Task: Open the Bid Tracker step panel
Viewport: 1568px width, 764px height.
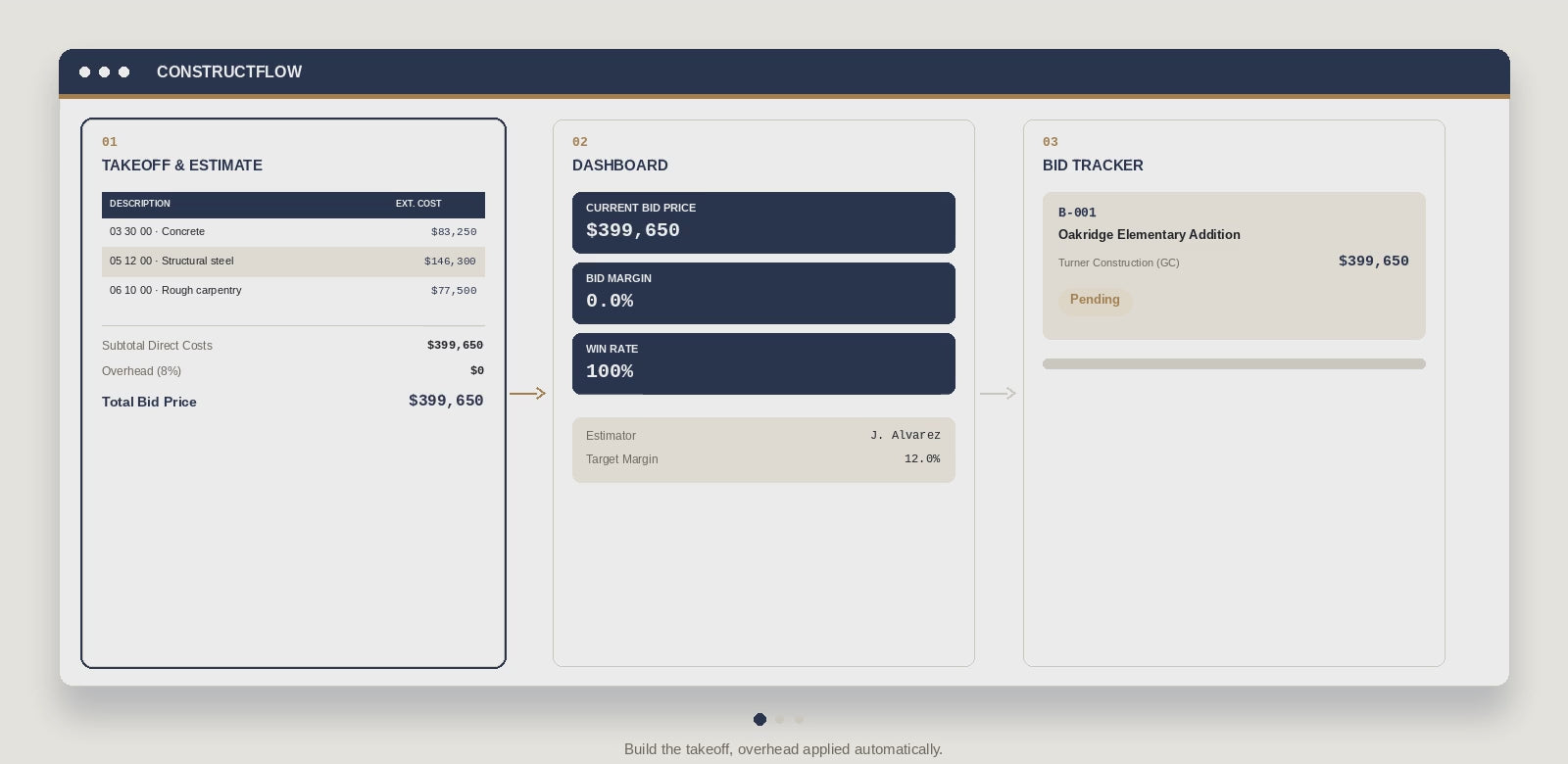Action: 1234,393
